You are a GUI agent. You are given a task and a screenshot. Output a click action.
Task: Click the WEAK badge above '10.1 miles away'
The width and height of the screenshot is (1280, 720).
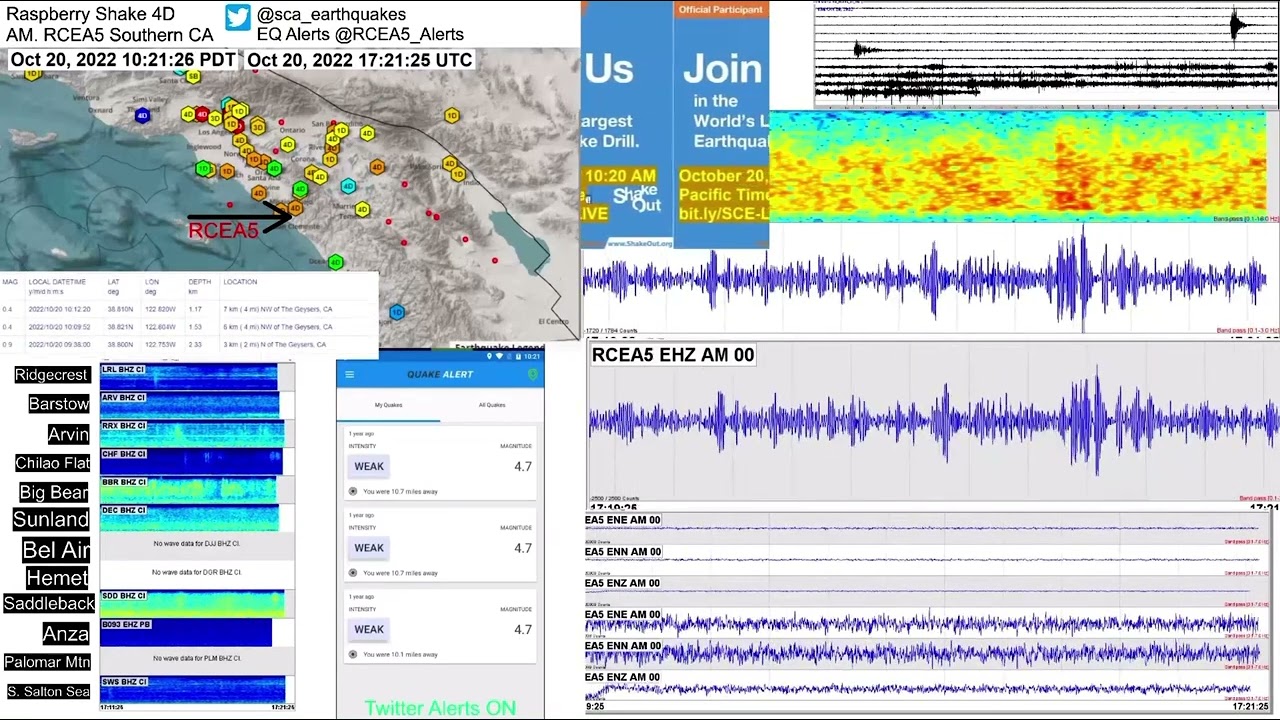coord(368,629)
